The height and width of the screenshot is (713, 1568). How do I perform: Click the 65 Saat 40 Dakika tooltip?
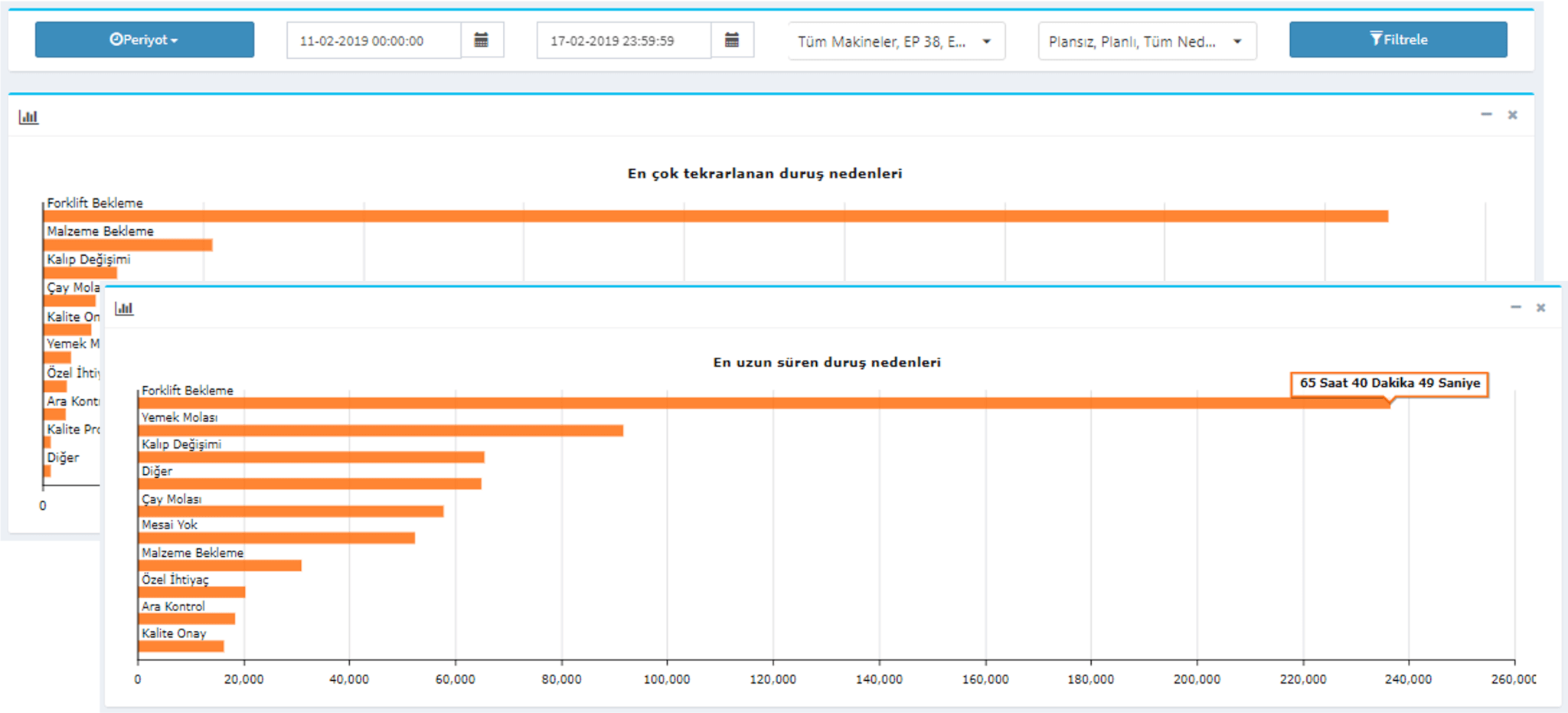pyautogui.click(x=1390, y=384)
